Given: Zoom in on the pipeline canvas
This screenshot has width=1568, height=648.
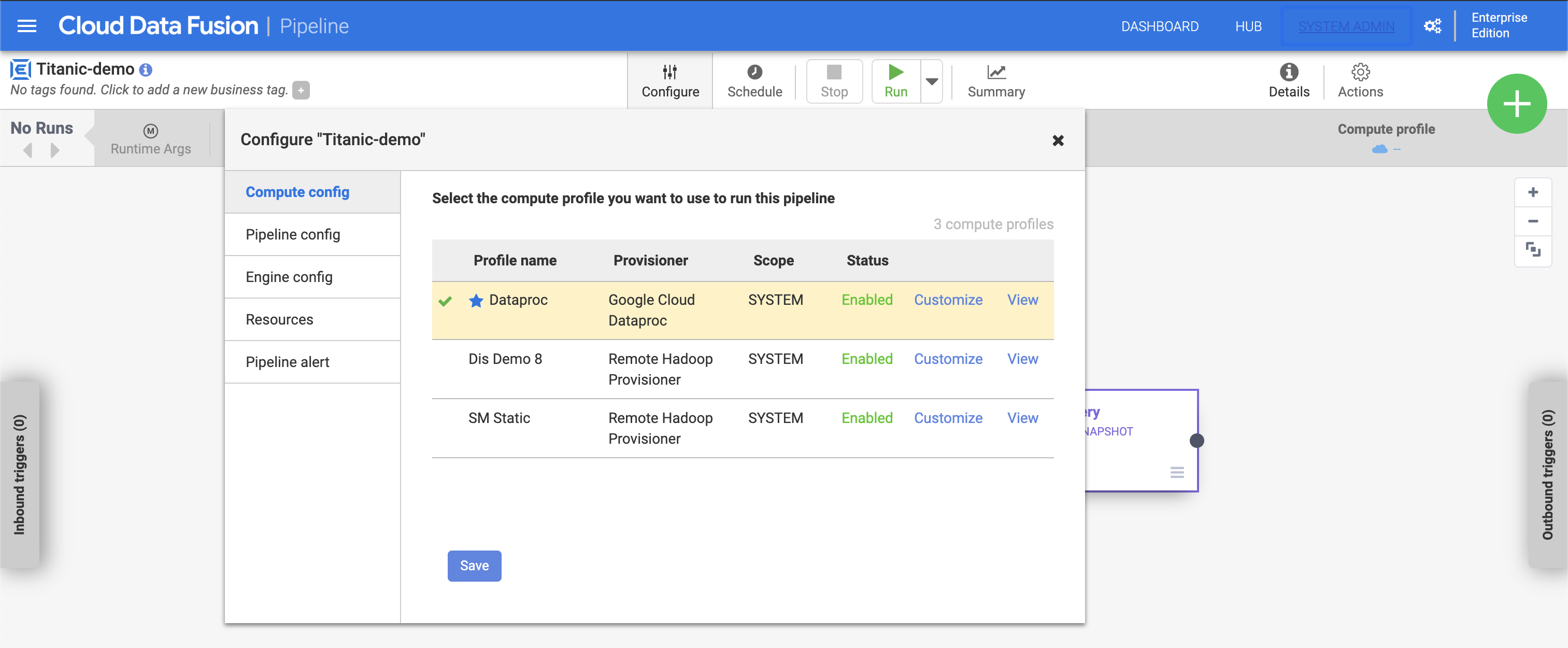Looking at the screenshot, I should (x=1532, y=192).
